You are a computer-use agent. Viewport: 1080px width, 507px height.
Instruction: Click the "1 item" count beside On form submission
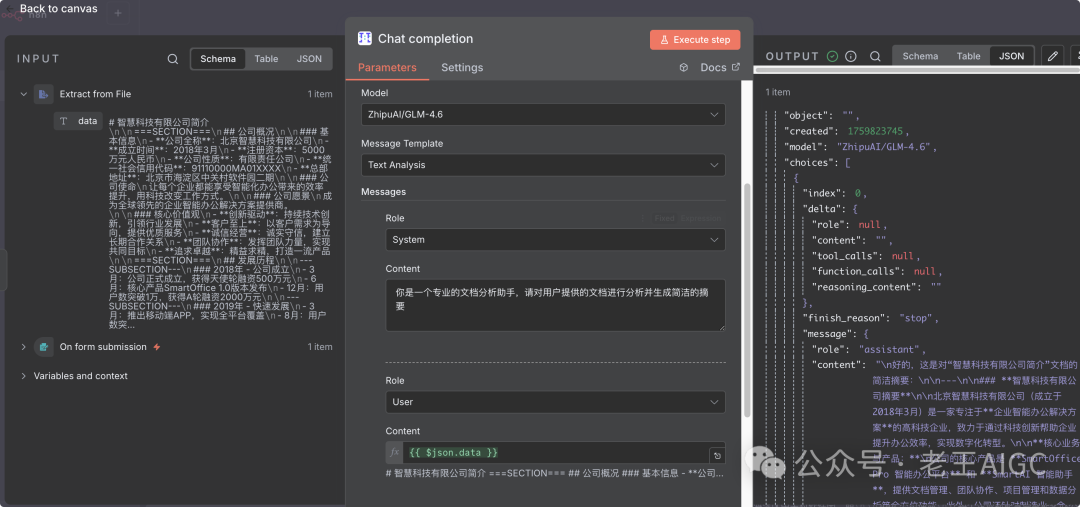(x=320, y=347)
